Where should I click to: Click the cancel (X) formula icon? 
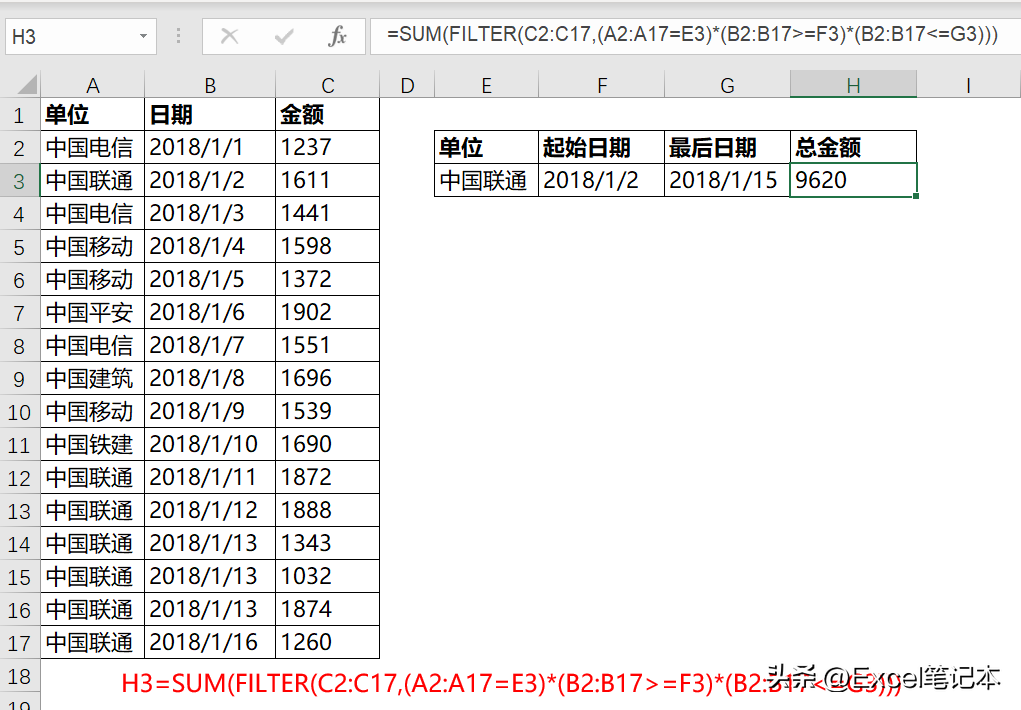[229, 36]
